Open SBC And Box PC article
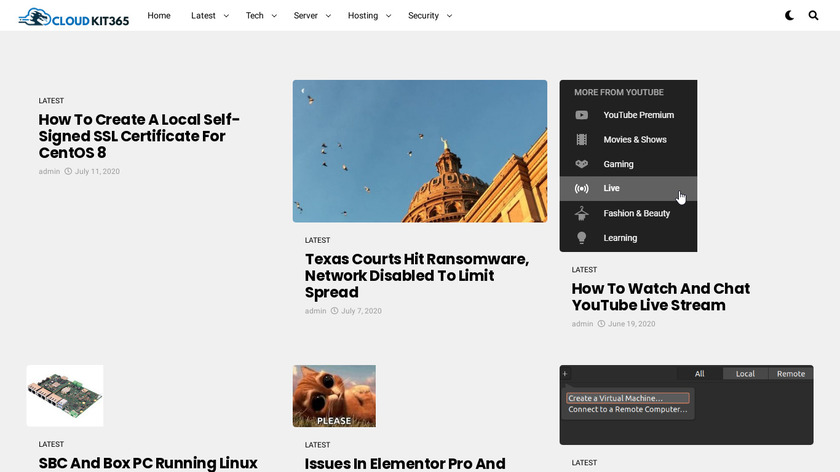840x472 pixels. tap(148, 463)
